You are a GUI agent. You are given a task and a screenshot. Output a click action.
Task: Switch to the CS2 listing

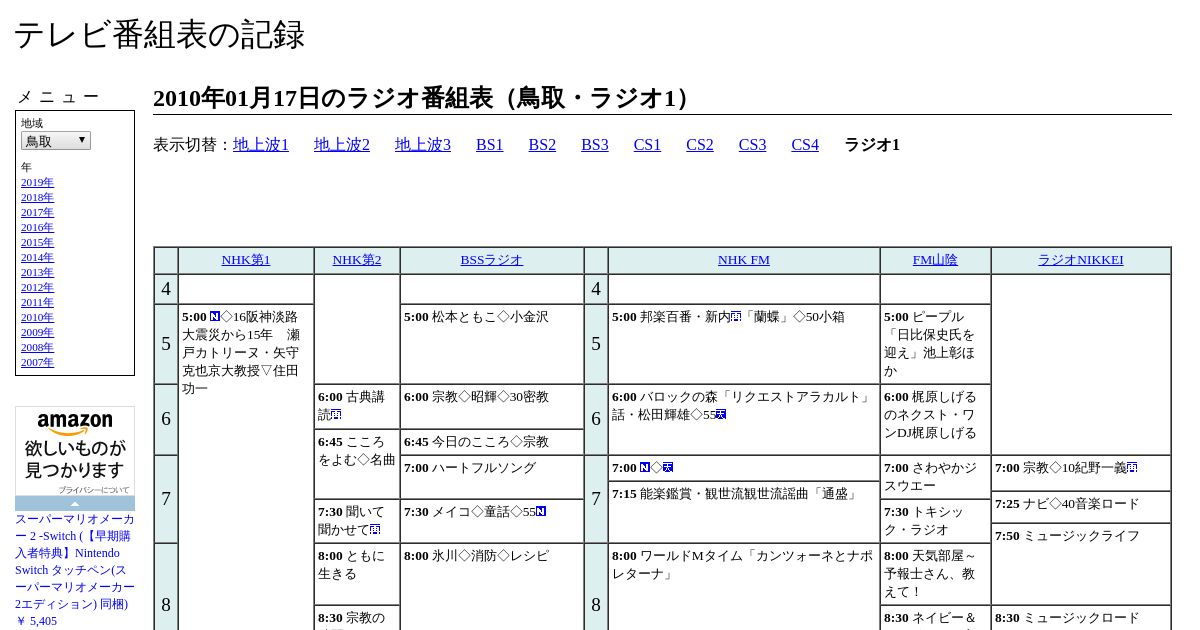click(x=700, y=145)
